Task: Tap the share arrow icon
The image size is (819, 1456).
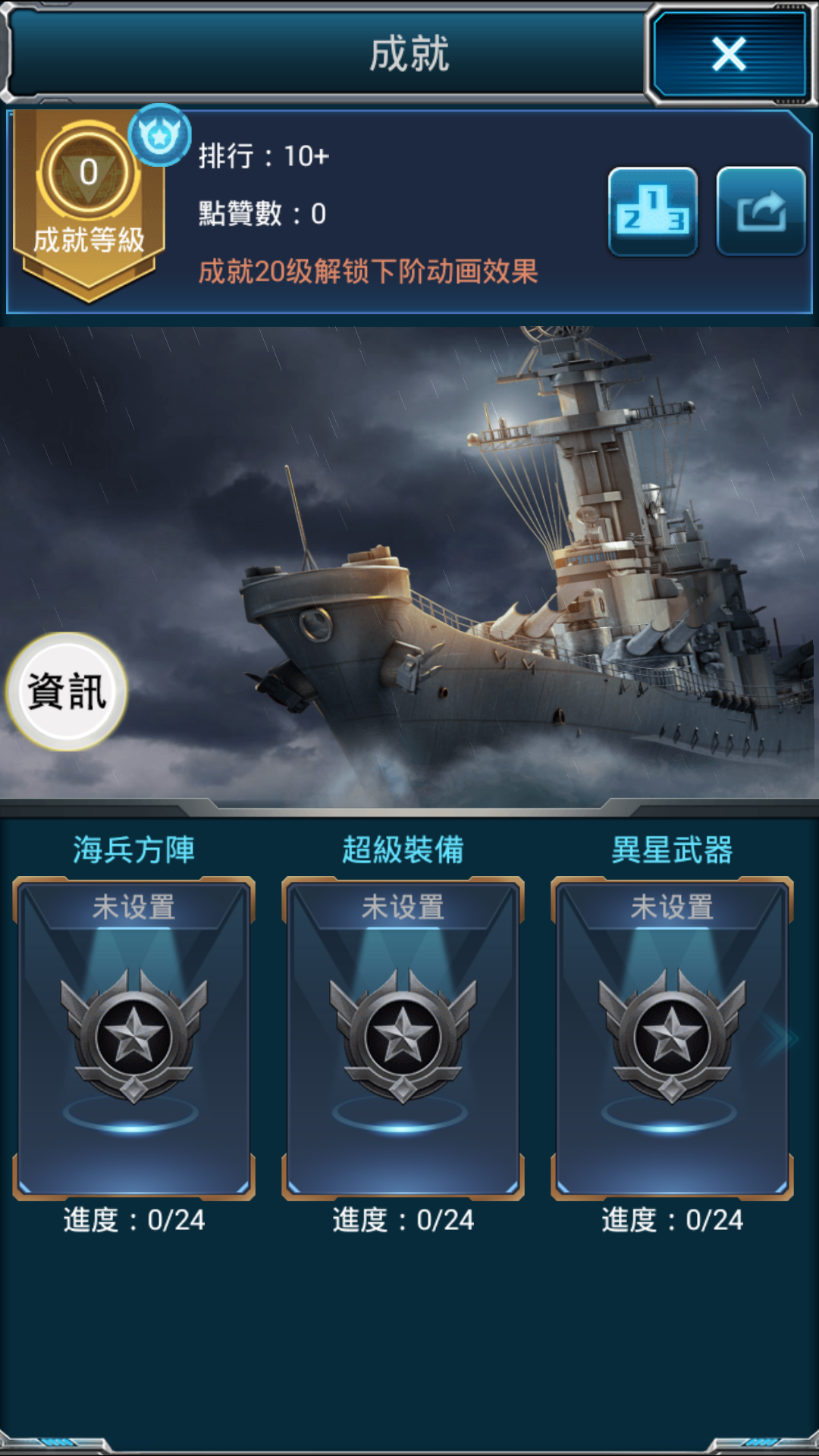Action: tap(761, 212)
